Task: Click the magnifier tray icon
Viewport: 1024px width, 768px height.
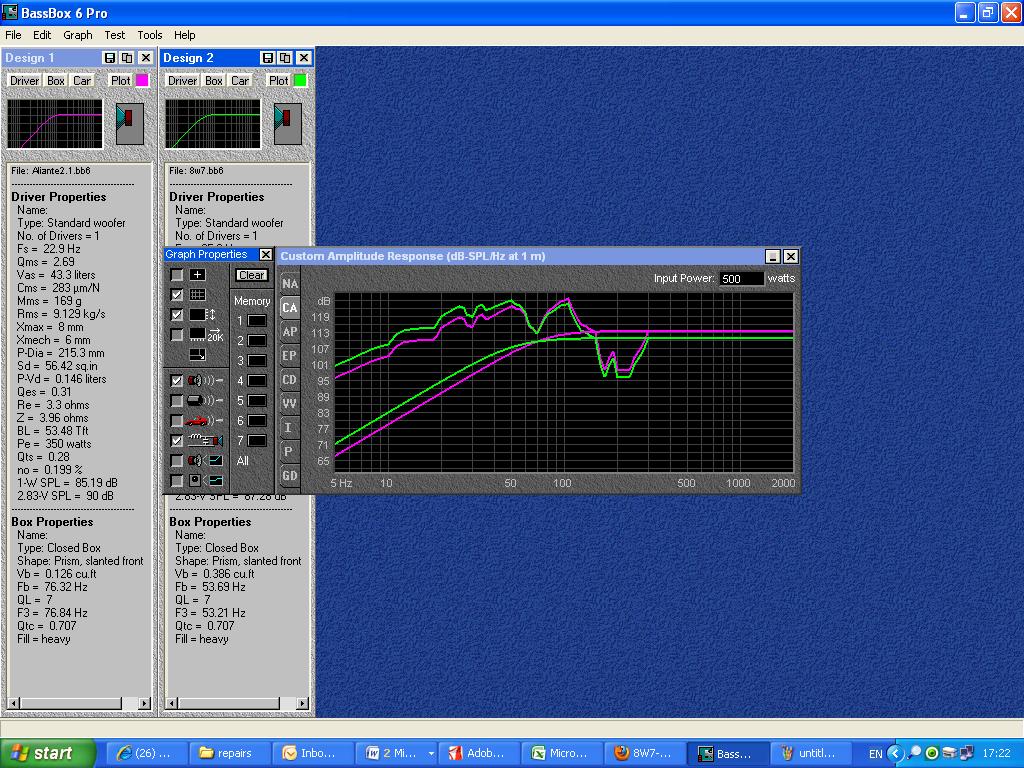Action: (x=915, y=753)
